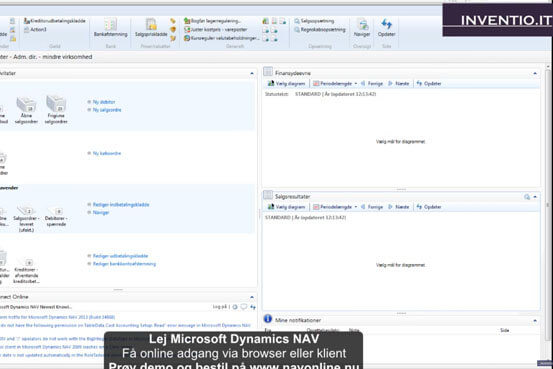Run Bogfør lagerregulering from the ribbon
The width and height of the screenshot is (553, 369).
(212, 21)
